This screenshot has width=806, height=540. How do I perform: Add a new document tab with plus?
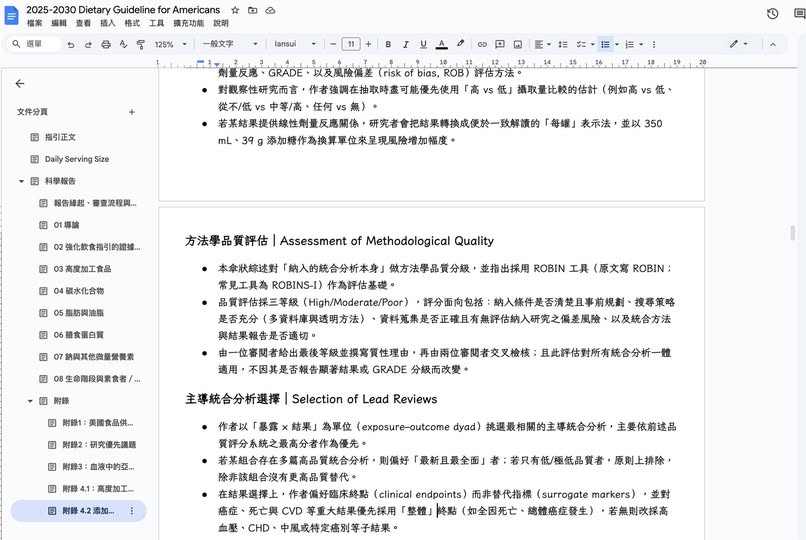[x=132, y=112]
